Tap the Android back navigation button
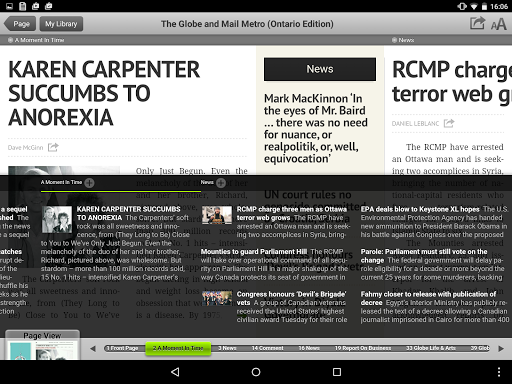The height and width of the screenshot is (384, 512). (175, 372)
